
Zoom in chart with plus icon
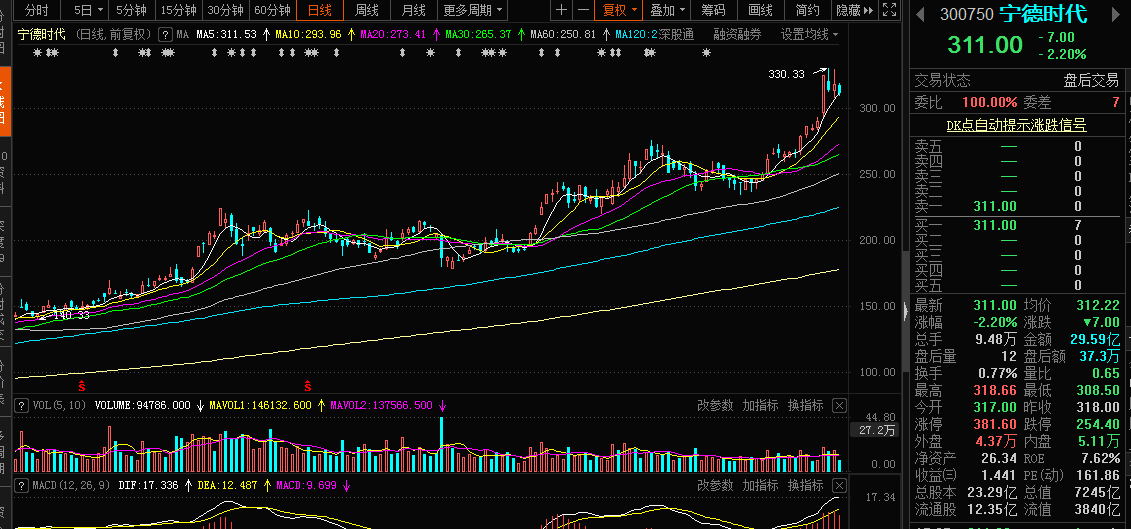point(561,10)
